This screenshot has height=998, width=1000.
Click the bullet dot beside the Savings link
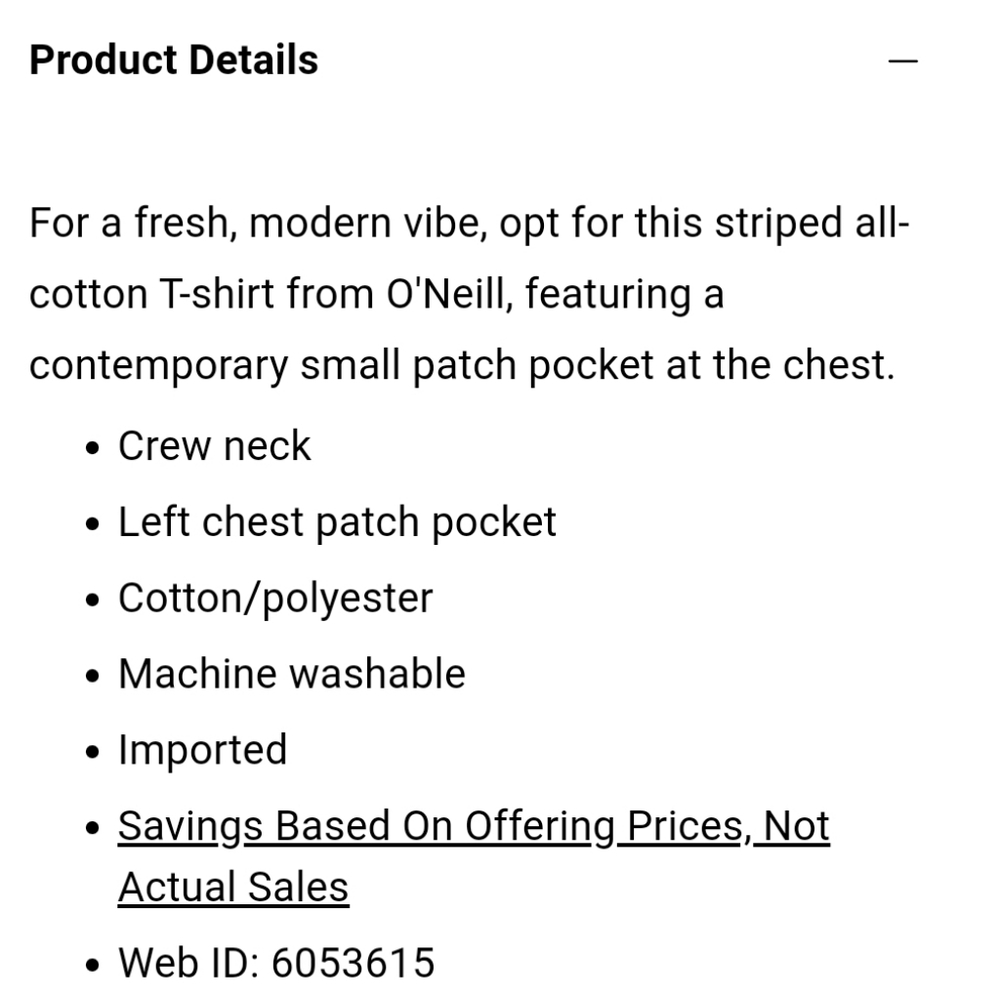pos(93,828)
